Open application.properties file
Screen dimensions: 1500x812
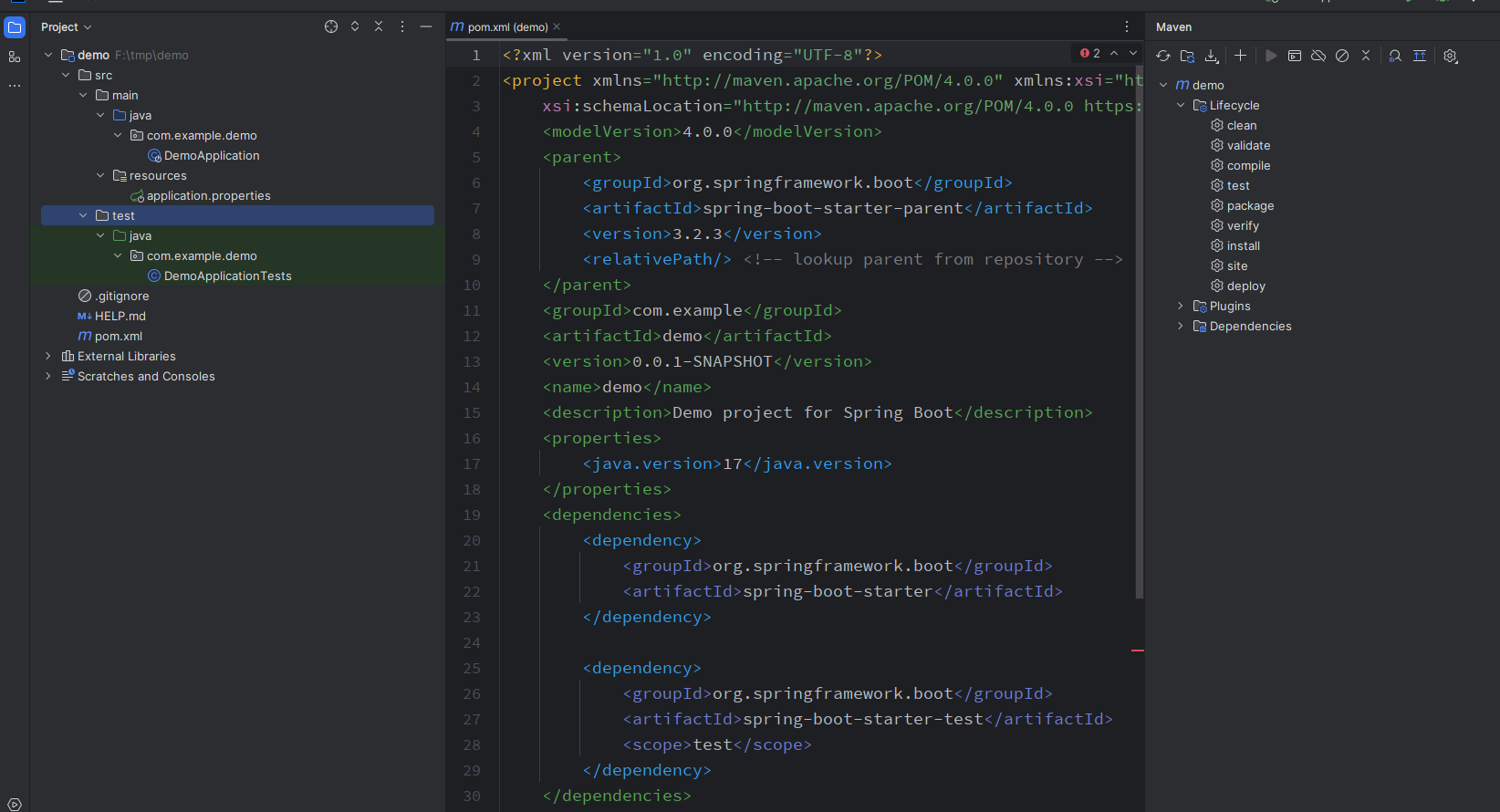(209, 195)
